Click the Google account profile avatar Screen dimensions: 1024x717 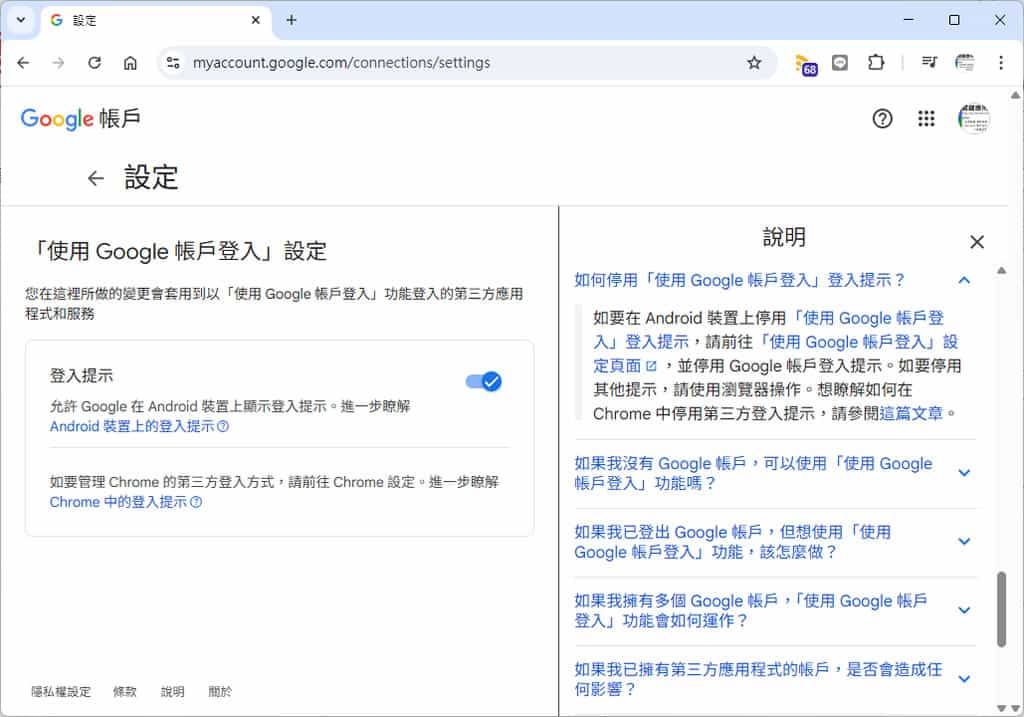click(x=972, y=119)
